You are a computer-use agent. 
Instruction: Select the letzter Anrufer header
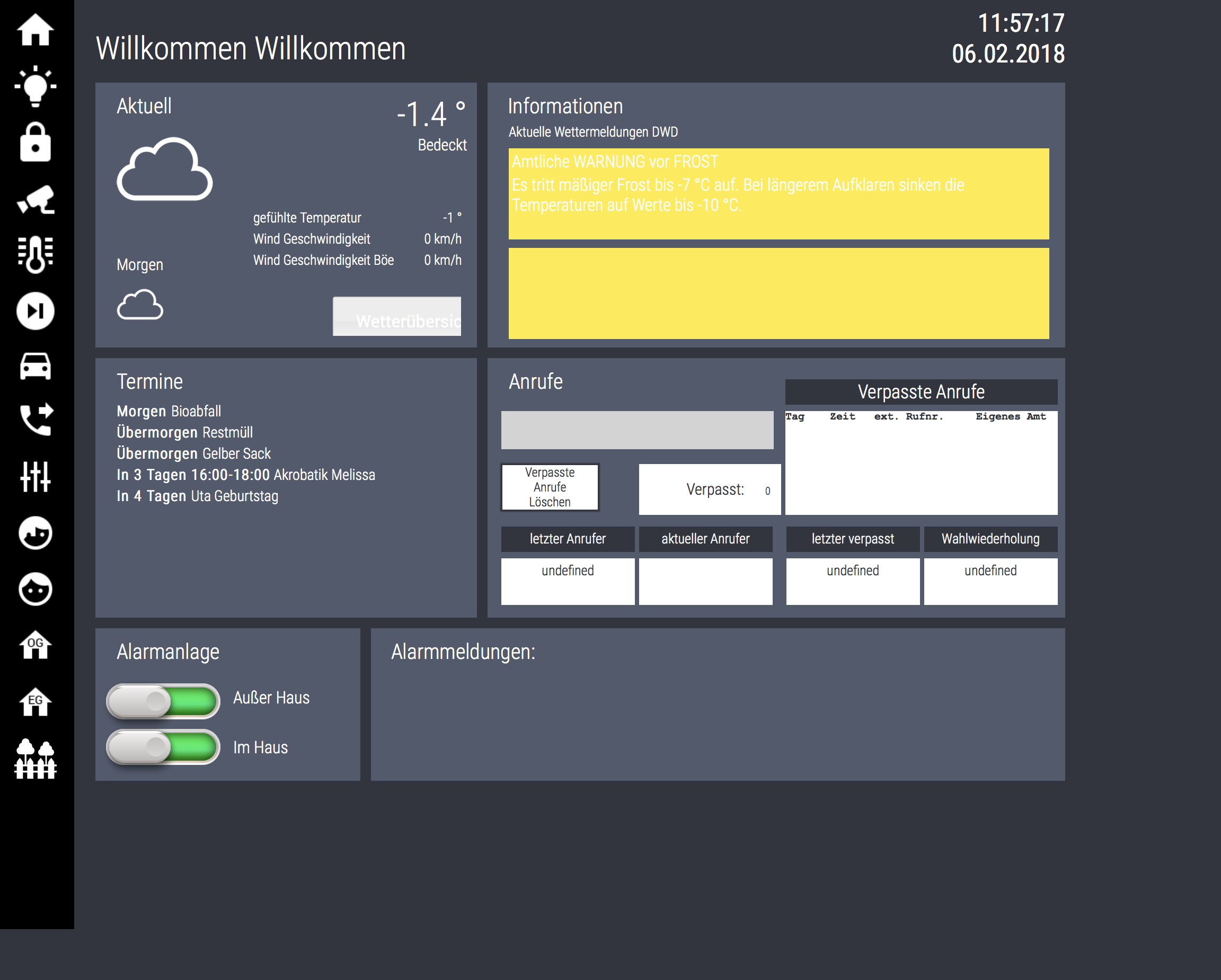point(568,539)
